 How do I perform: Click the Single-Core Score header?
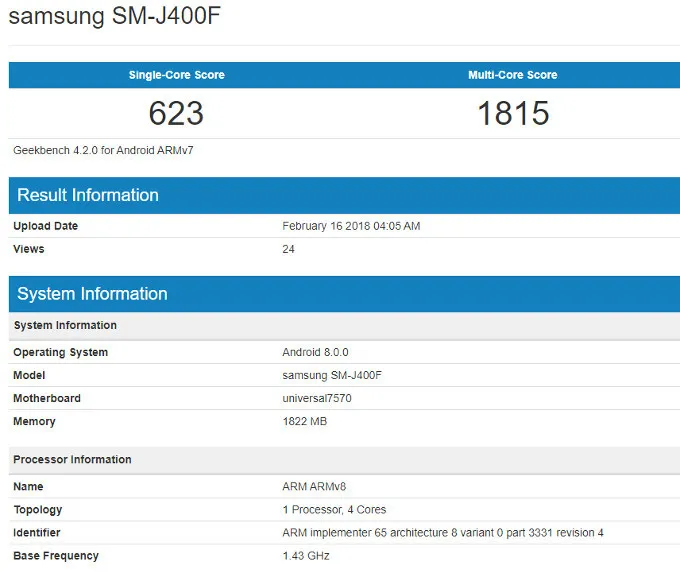pyautogui.click(x=176, y=75)
